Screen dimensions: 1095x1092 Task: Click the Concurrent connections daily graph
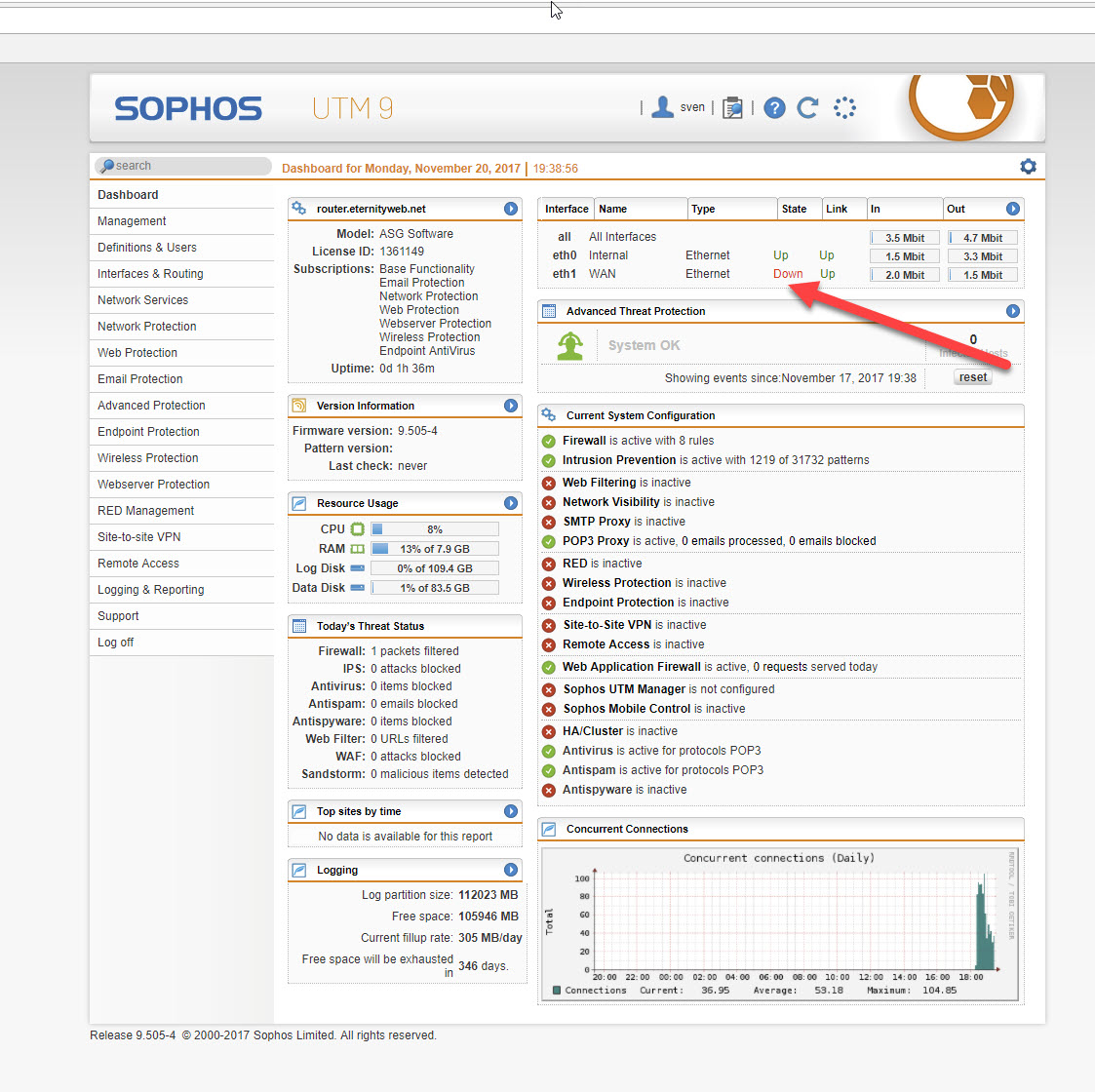tap(780, 924)
